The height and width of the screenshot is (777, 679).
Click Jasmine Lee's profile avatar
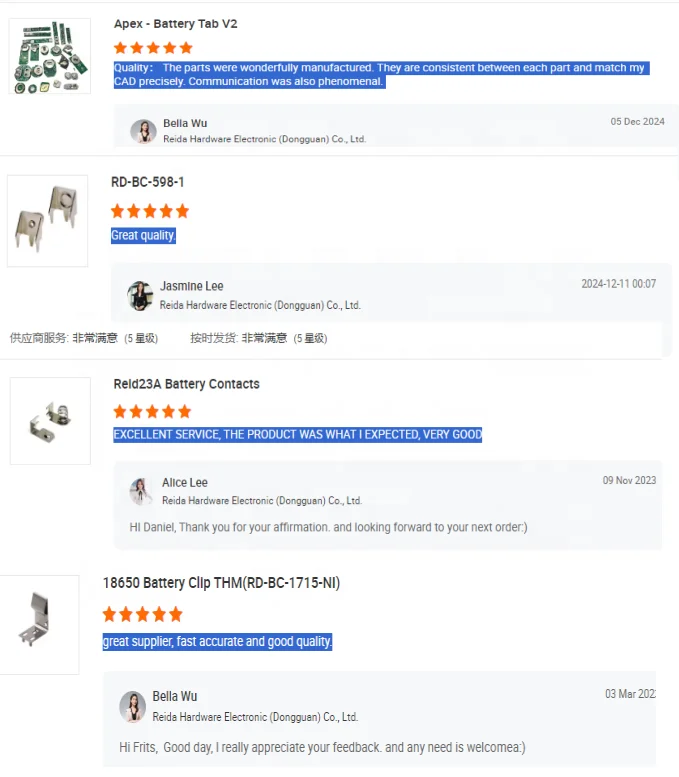(140, 296)
